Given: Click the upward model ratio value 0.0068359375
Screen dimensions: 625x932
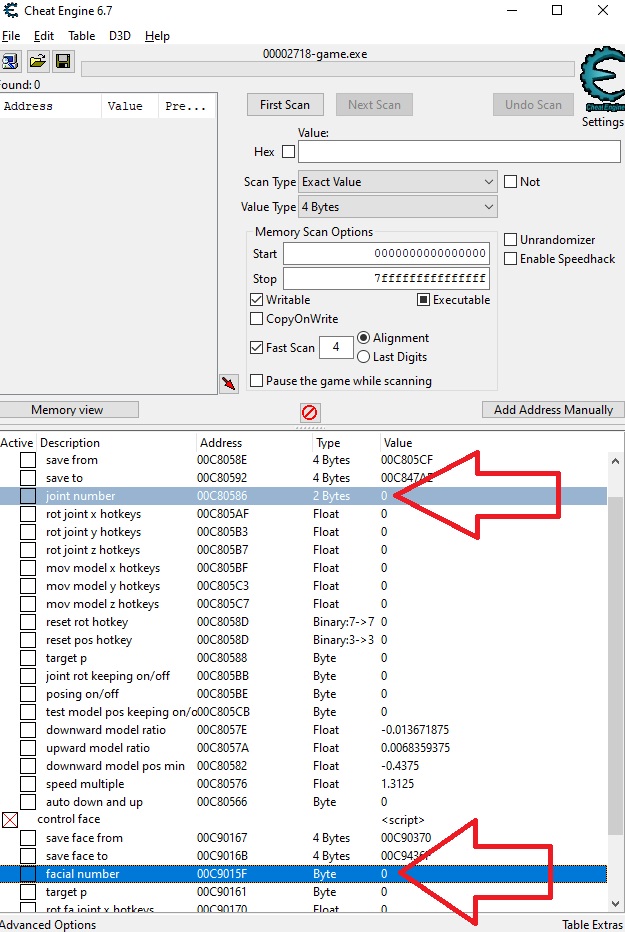Looking at the screenshot, I should point(415,748).
